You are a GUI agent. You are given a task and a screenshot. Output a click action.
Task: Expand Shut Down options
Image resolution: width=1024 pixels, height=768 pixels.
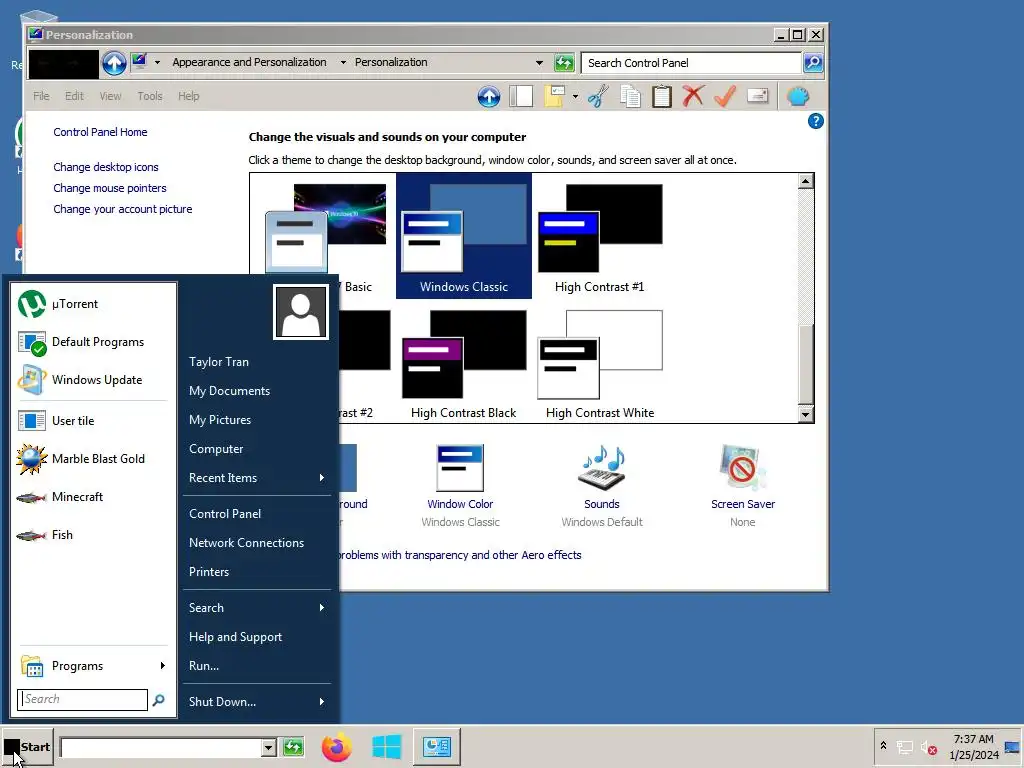pyautogui.click(x=321, y=701)
